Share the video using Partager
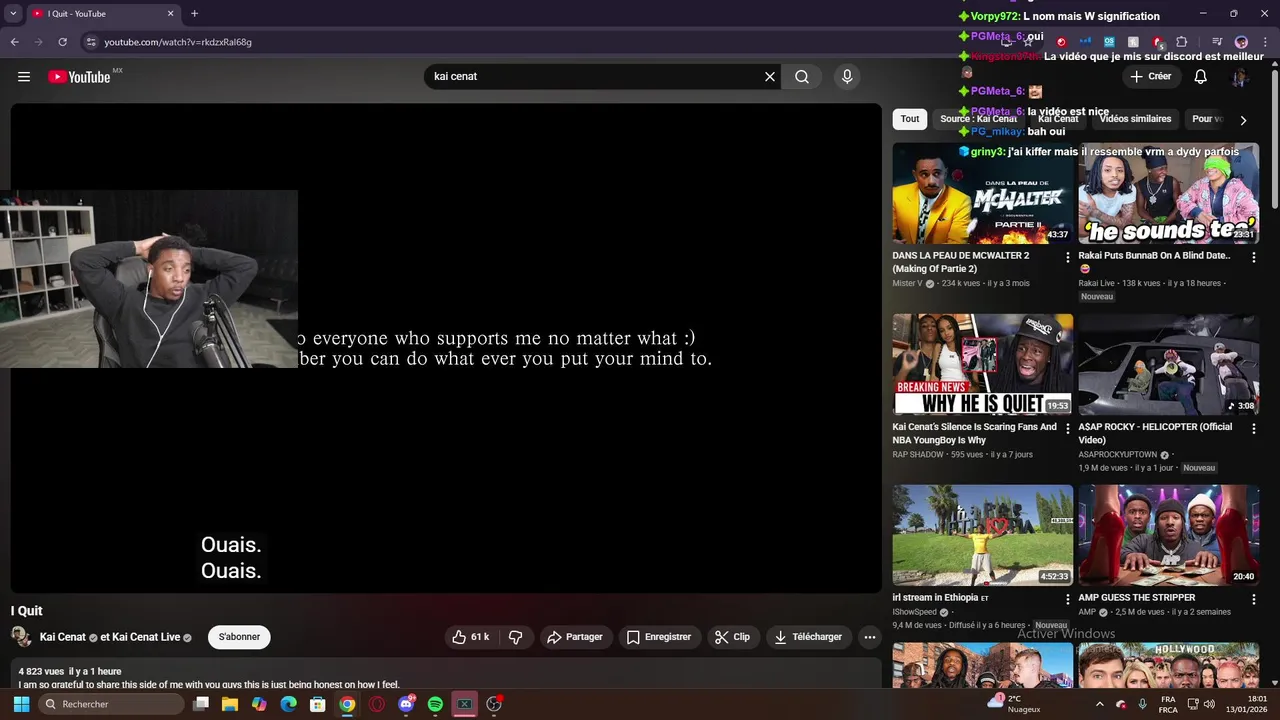The width and height of the screenshot is (1280, 720). pos(575,637)
